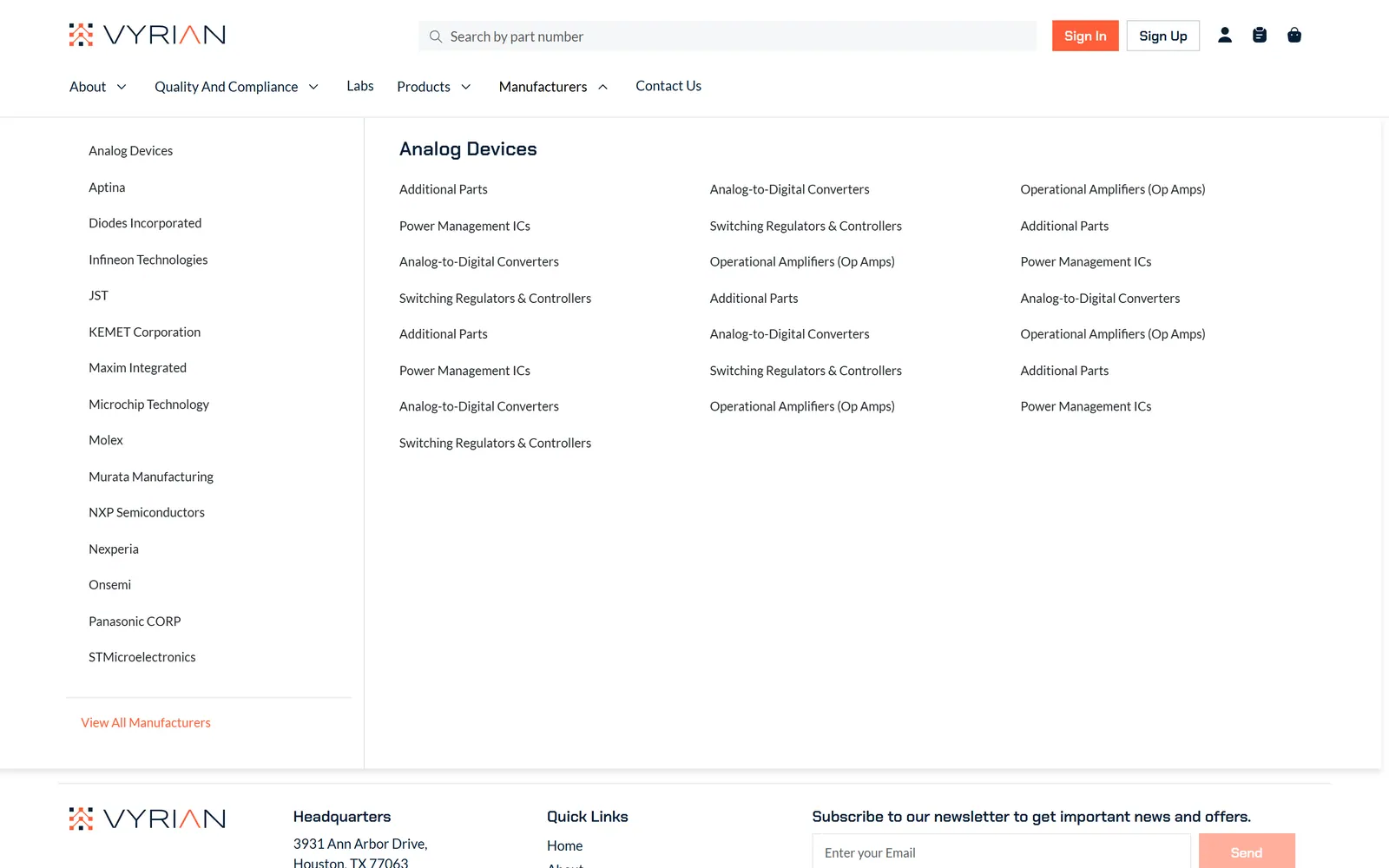Click the Vyrian logo in header
The width and height of the screenshot is (1389, 868).
[148, 35]
